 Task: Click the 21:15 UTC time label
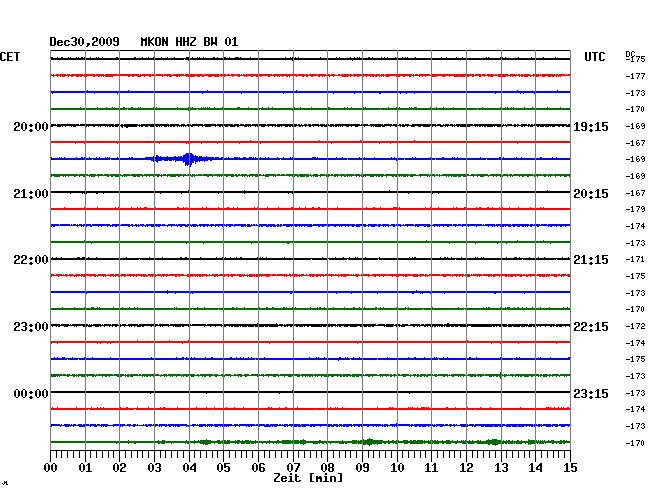coord(591,260)
